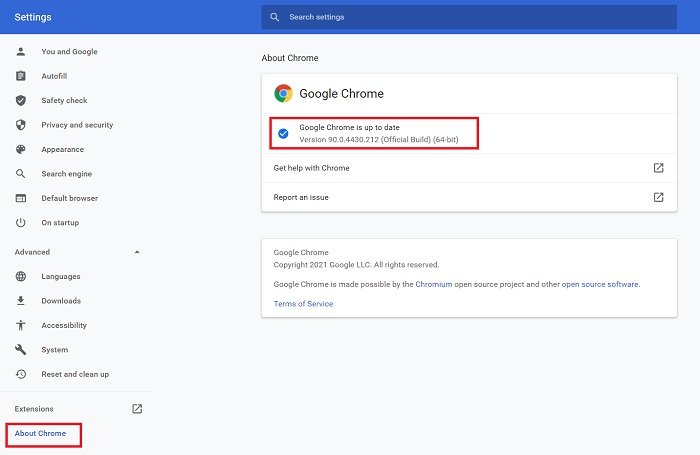This screenshot has width=700, height=455.
Task: Click the Appearance palette icon
Action: coord(21,149)
